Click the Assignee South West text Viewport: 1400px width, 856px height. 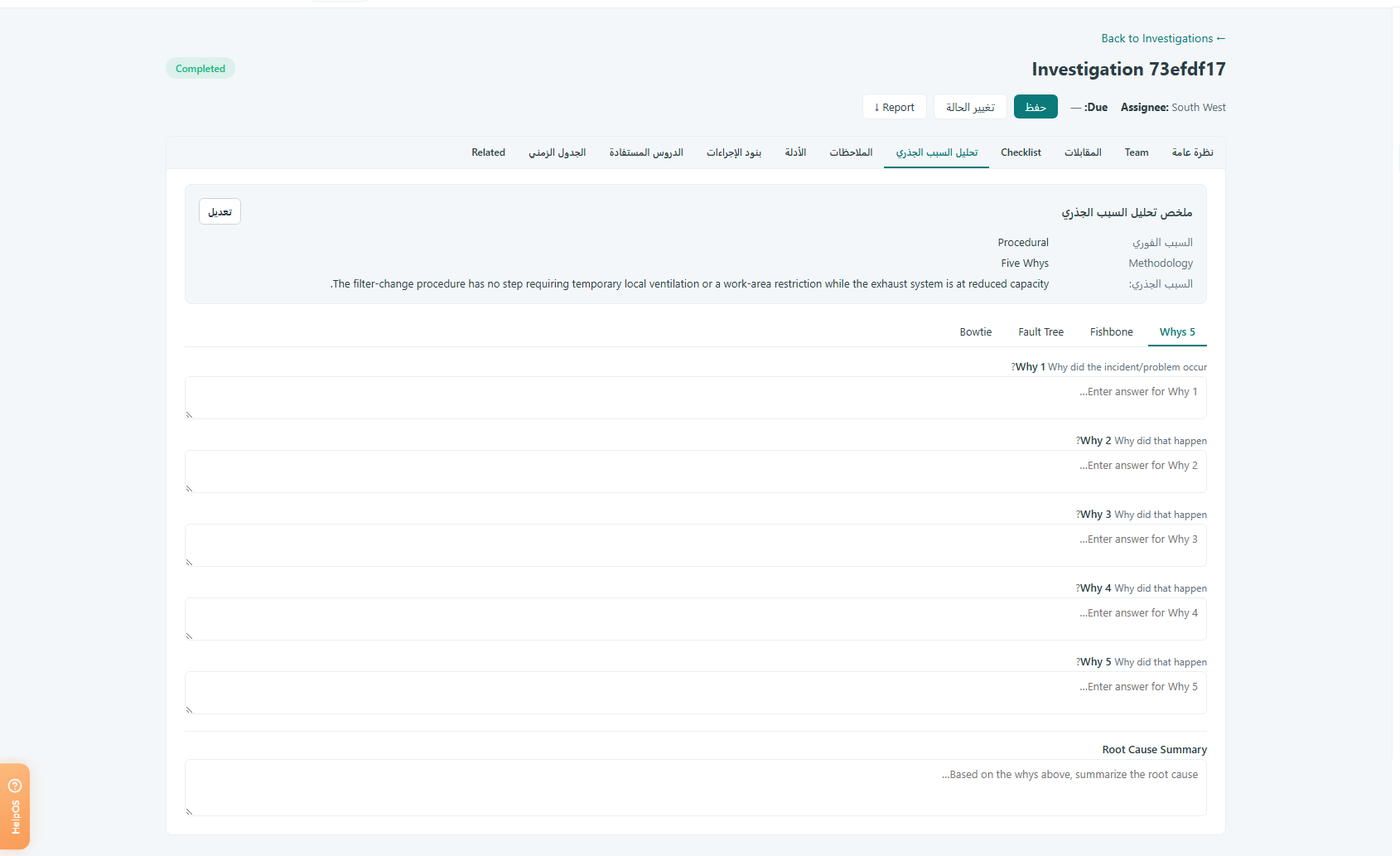(1173, 107)
